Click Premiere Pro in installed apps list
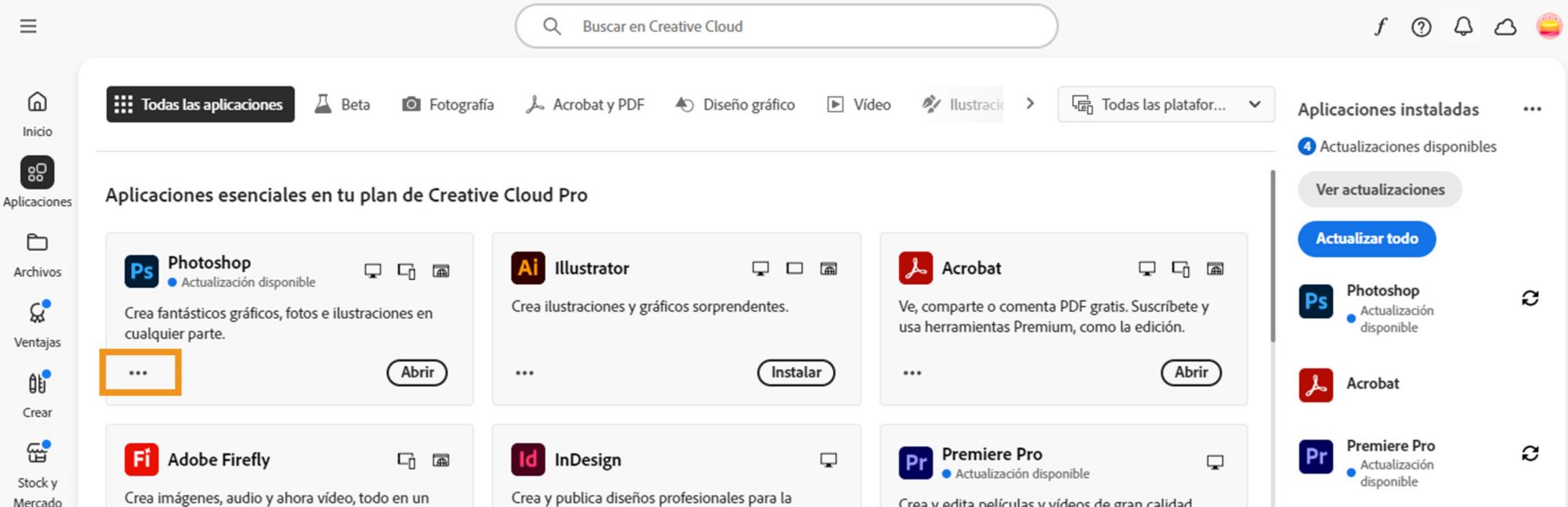The height and width of the screenshot is (507, 1568). tap(1390, 446)
